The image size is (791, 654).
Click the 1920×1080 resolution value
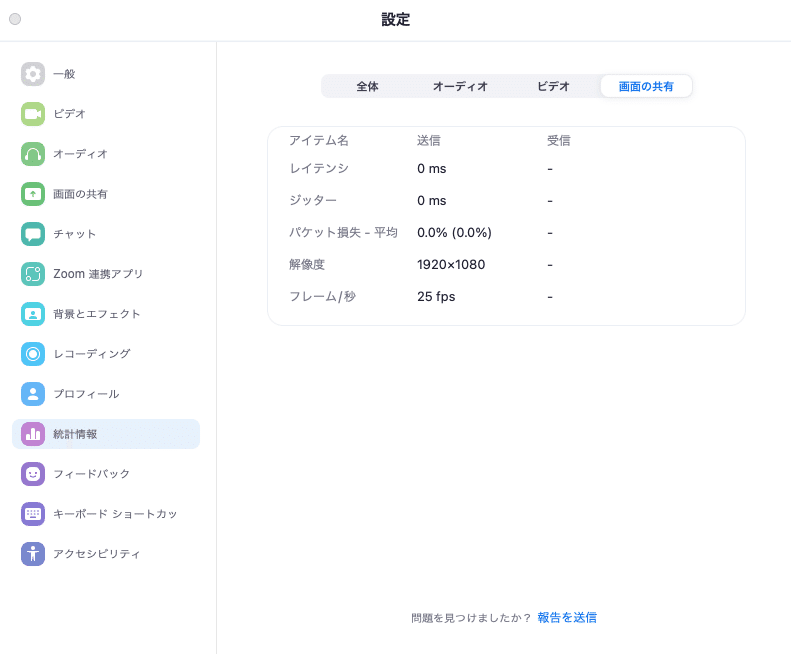[451, 264]
